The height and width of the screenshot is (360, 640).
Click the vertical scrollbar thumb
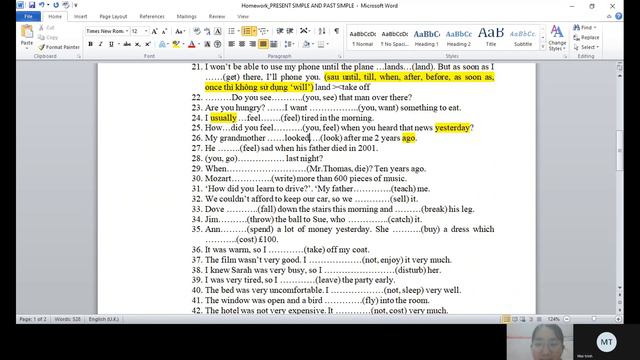click(x=620, y=150)
